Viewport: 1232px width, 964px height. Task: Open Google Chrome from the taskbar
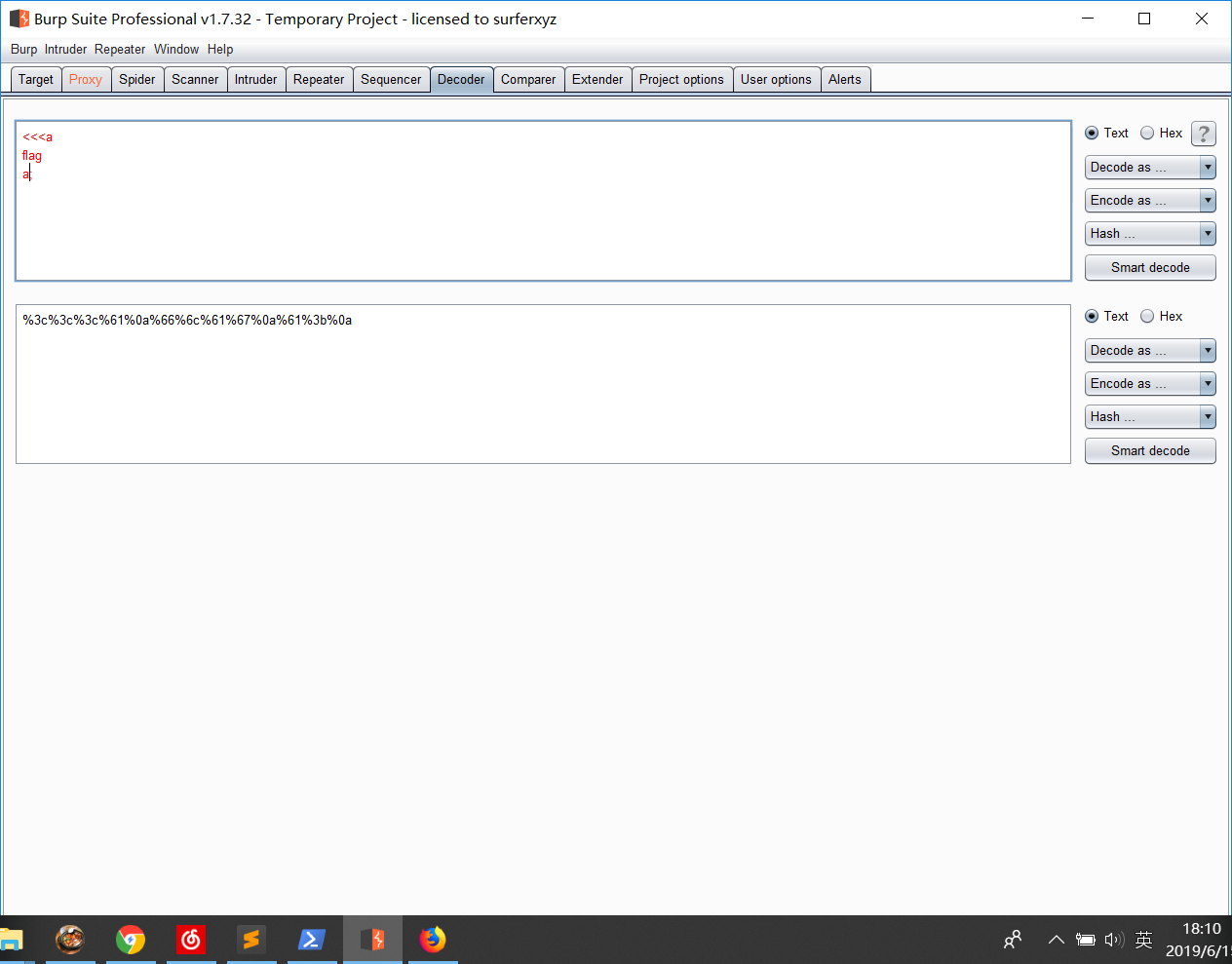pos(131,940)
